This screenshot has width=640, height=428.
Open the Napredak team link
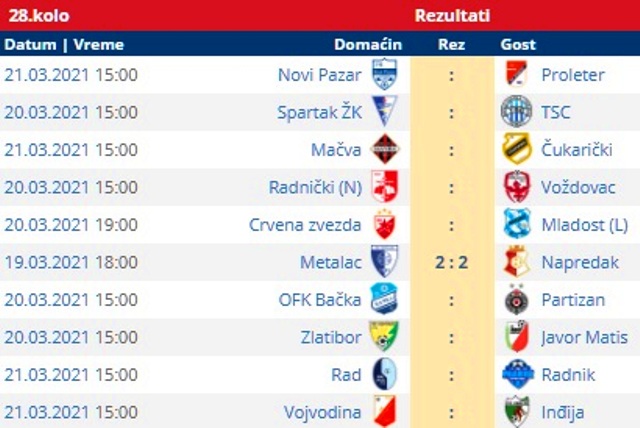pos(580,262)
